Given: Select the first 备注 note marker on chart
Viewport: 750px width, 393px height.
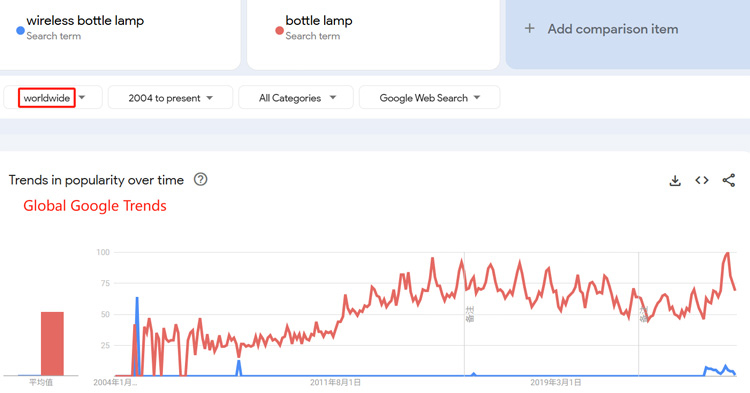Looking at the screenshot, I should (469, 314).
